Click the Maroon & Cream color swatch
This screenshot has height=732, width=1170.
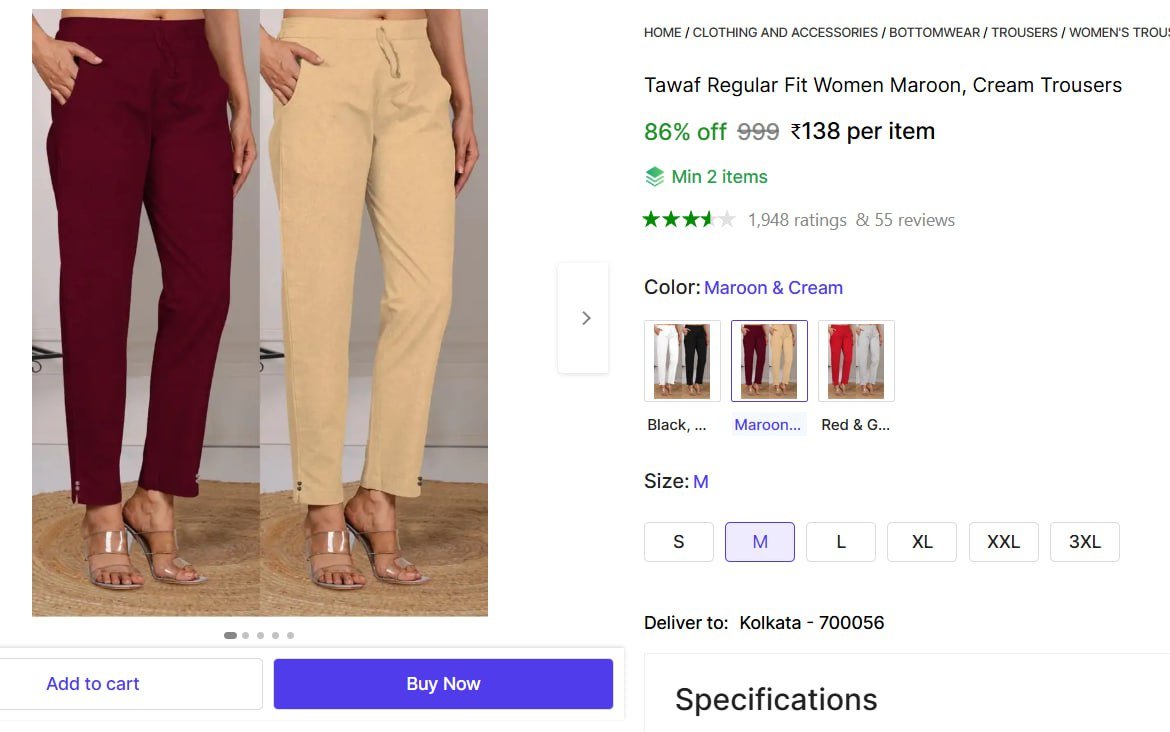[x=769, y=360]
